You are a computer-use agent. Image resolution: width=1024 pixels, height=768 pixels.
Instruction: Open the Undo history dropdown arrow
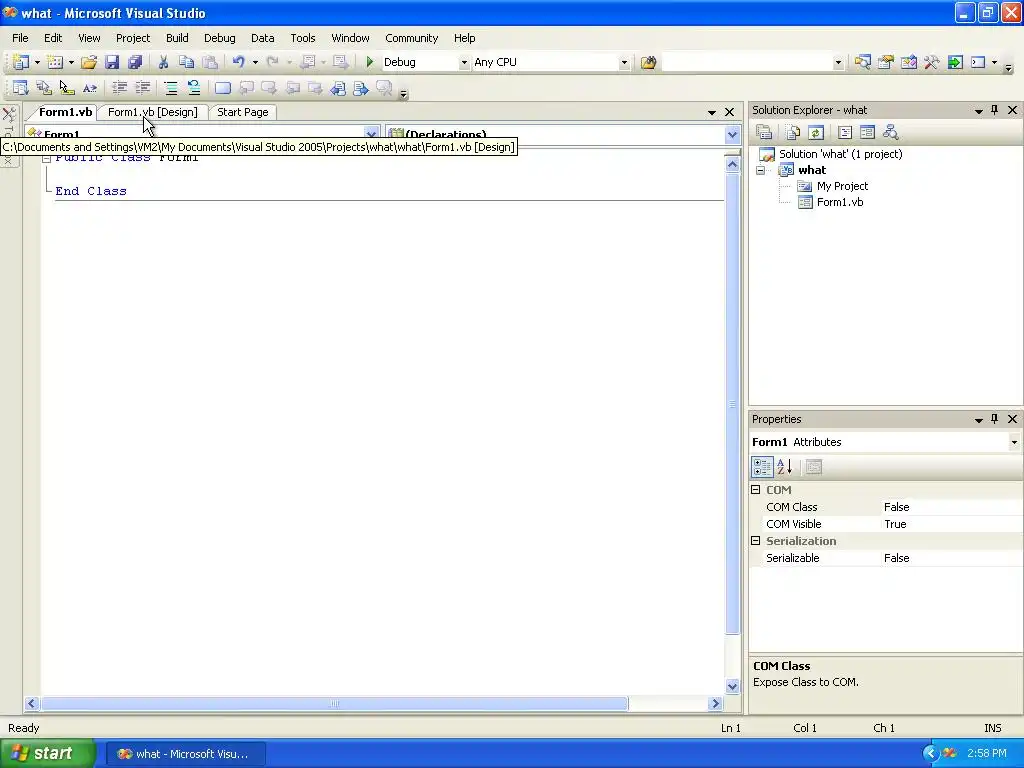coord(255,62)
